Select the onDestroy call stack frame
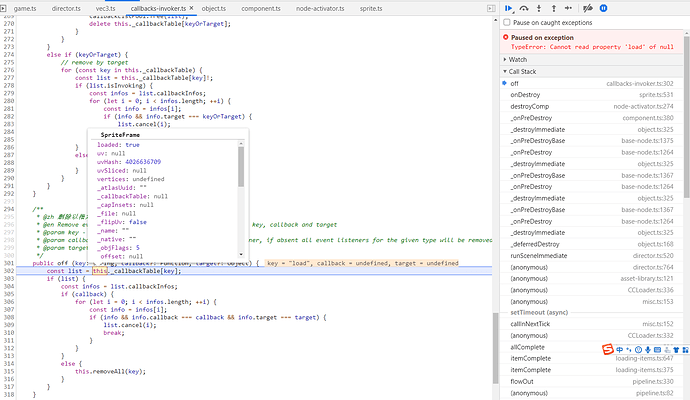 pos(592,95)
